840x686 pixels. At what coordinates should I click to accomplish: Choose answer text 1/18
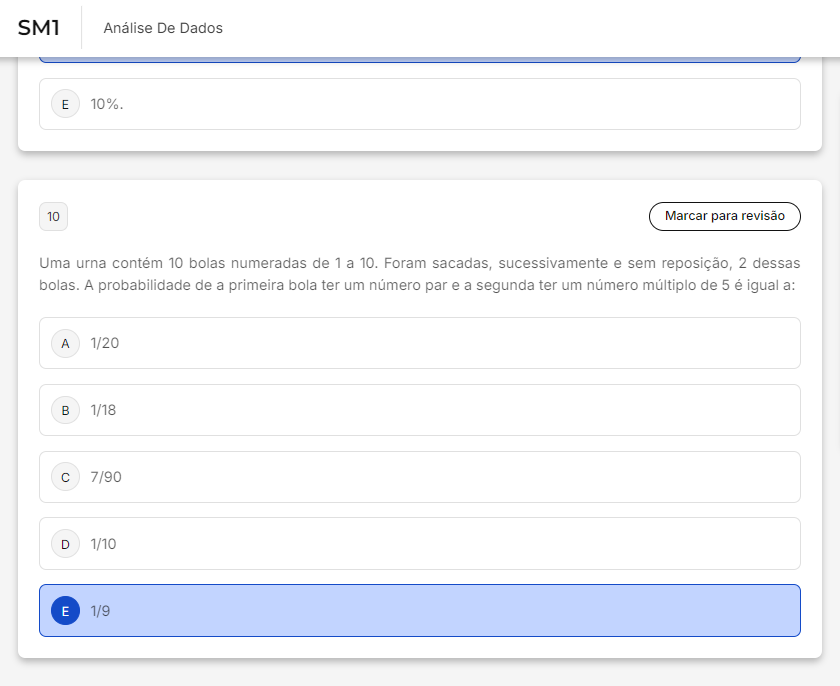(x=103, y=410)
